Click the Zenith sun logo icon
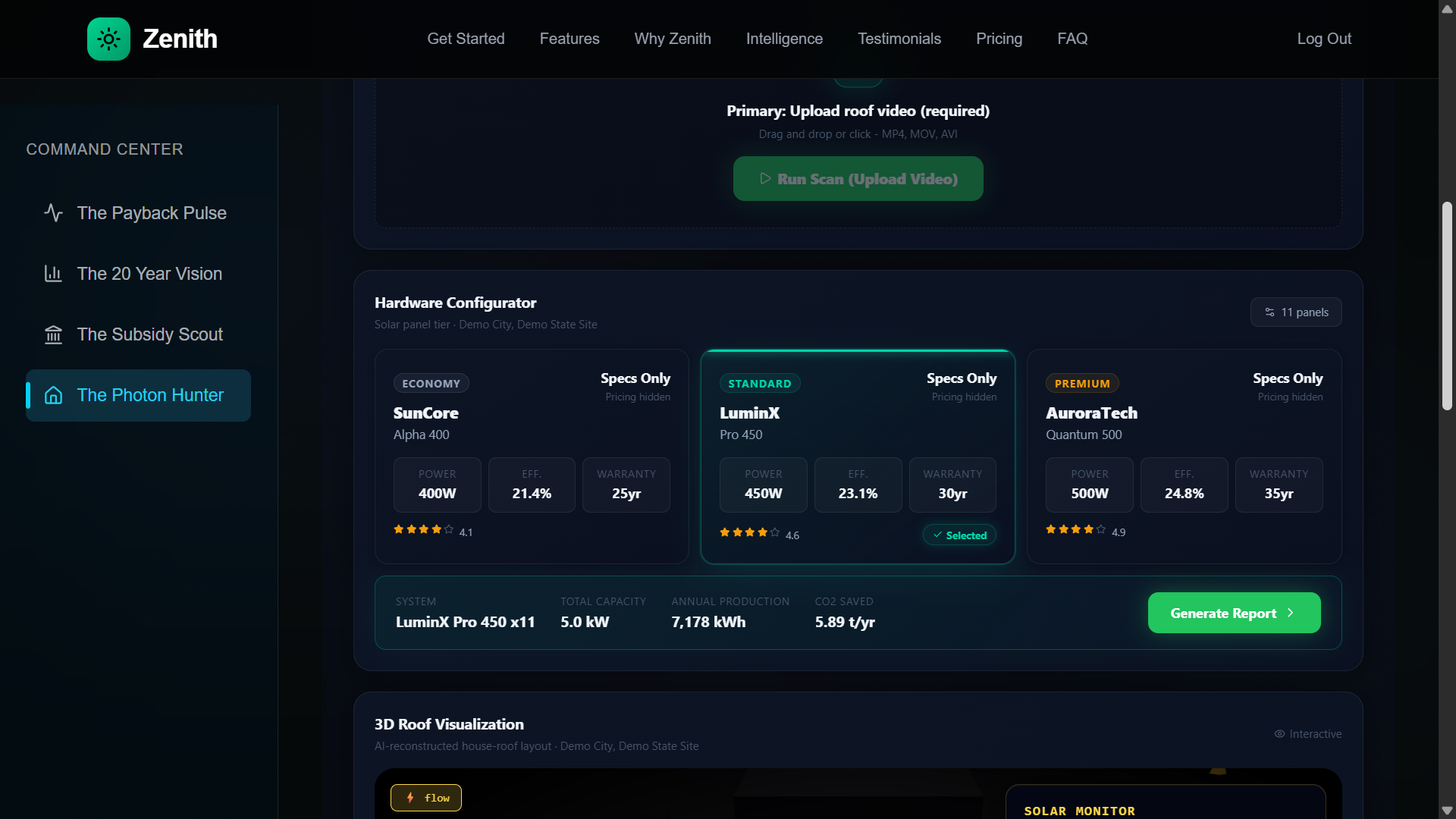 point(108,39)
